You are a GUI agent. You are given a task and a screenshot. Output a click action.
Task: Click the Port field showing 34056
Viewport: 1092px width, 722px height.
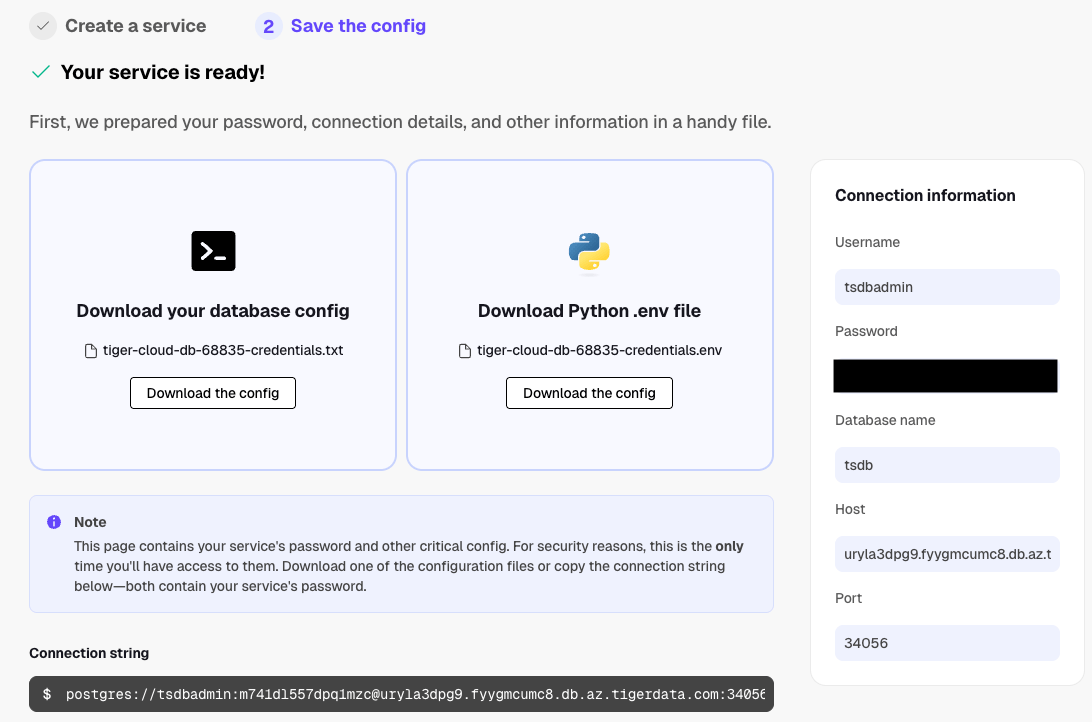point(946,643)
